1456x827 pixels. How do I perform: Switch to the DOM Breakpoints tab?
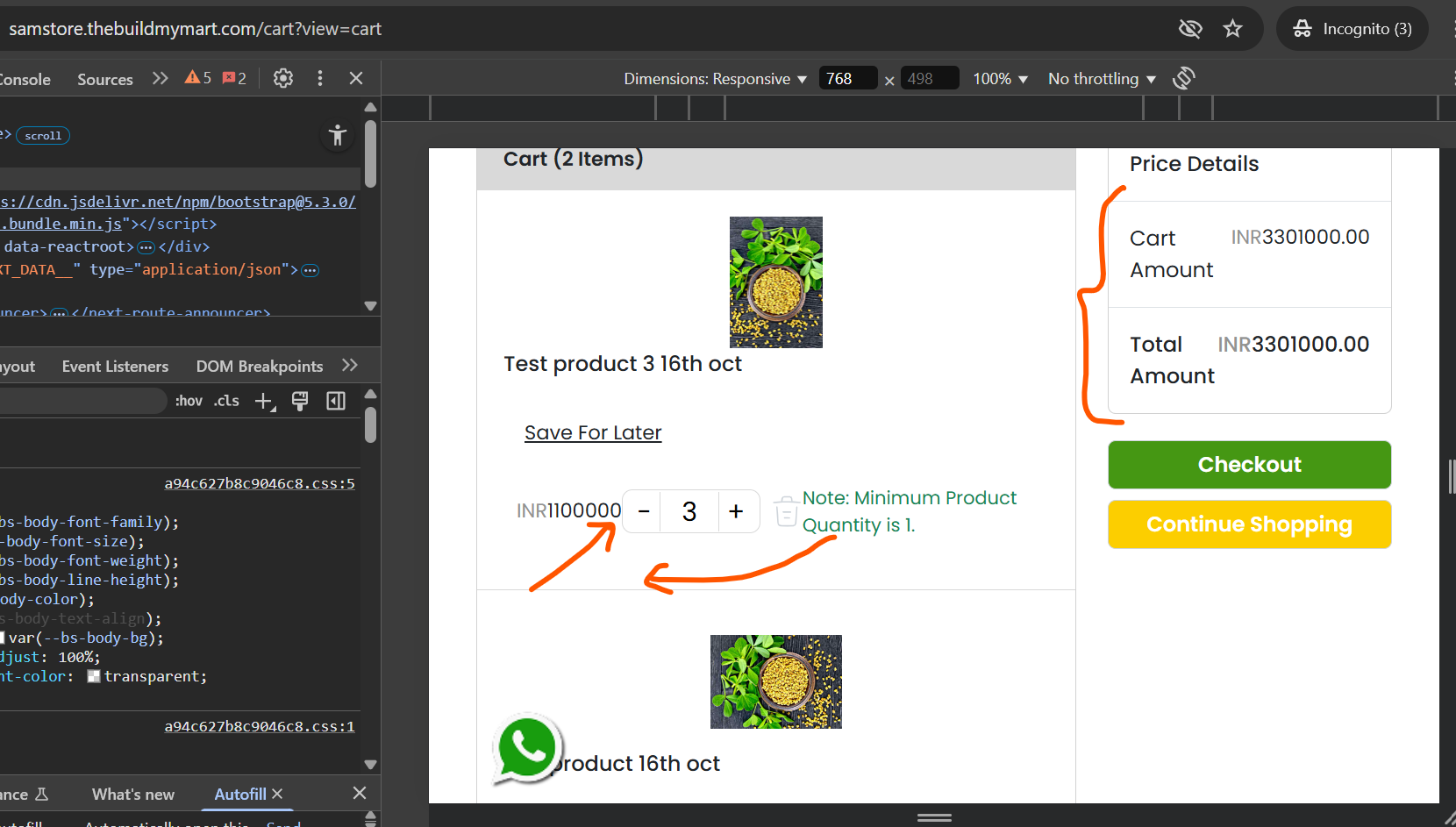tap(260, 367)
